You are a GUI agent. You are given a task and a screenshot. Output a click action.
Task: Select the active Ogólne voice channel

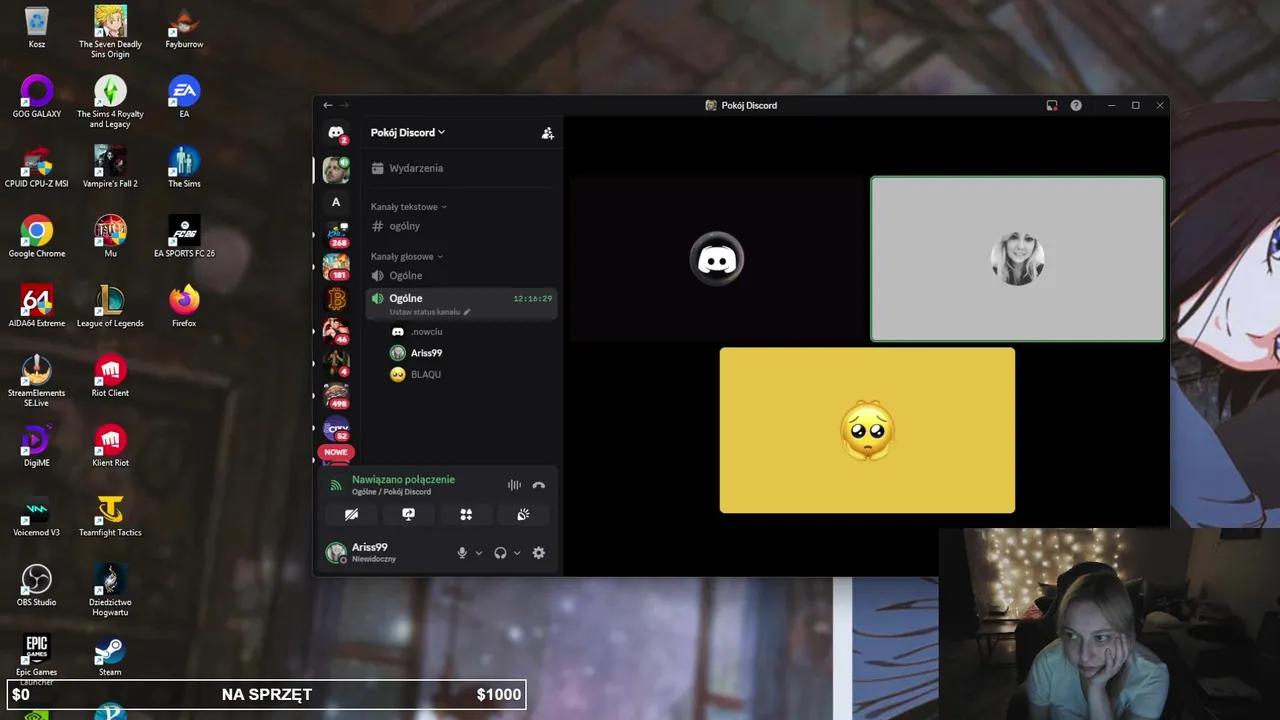click(x=460, y=303)
